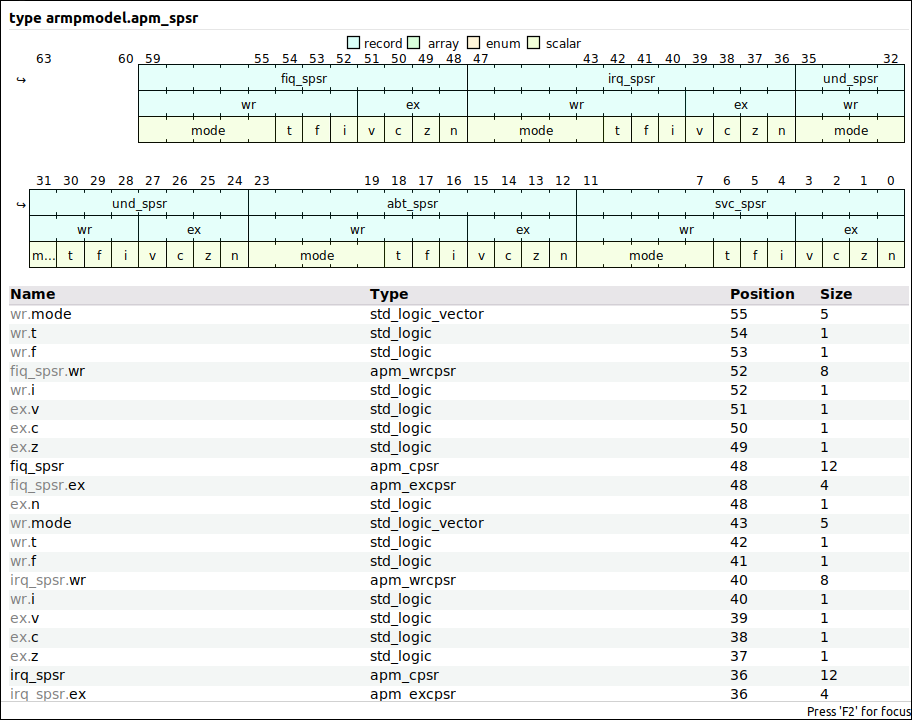
Task: Select the fiq_spsr field in bit diagram
Action: 303,78
